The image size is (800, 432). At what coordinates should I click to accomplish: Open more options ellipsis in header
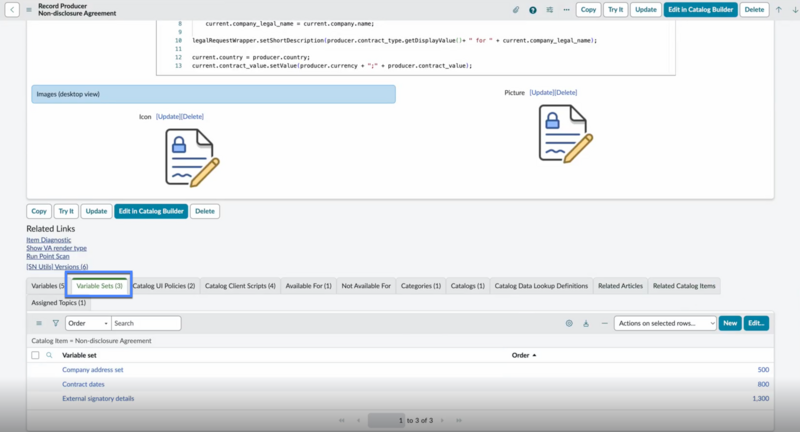point(566,10)
